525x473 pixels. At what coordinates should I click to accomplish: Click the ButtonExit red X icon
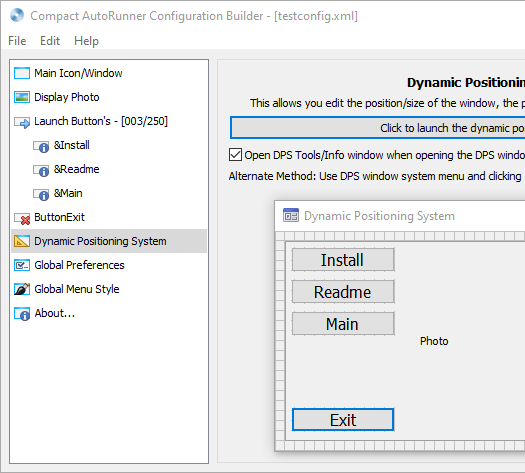pyautogui.click(x=22, y=218)
